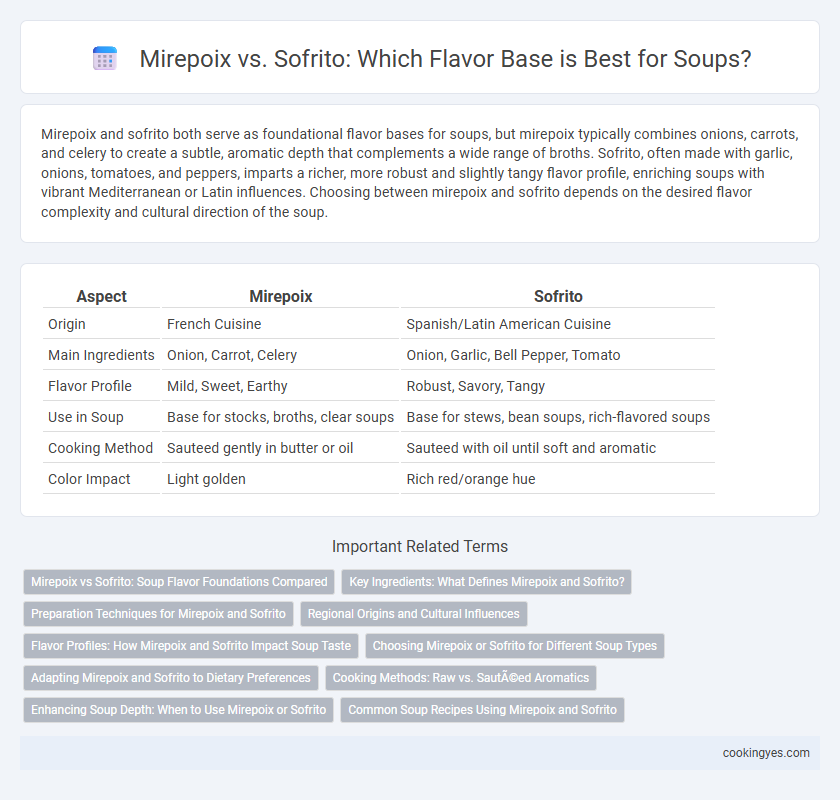Click 'Enhancing Soup Depth: When to Use' tag
This screenshot has width=840, height=800.
pyautogui.click(x=178, y=710)
